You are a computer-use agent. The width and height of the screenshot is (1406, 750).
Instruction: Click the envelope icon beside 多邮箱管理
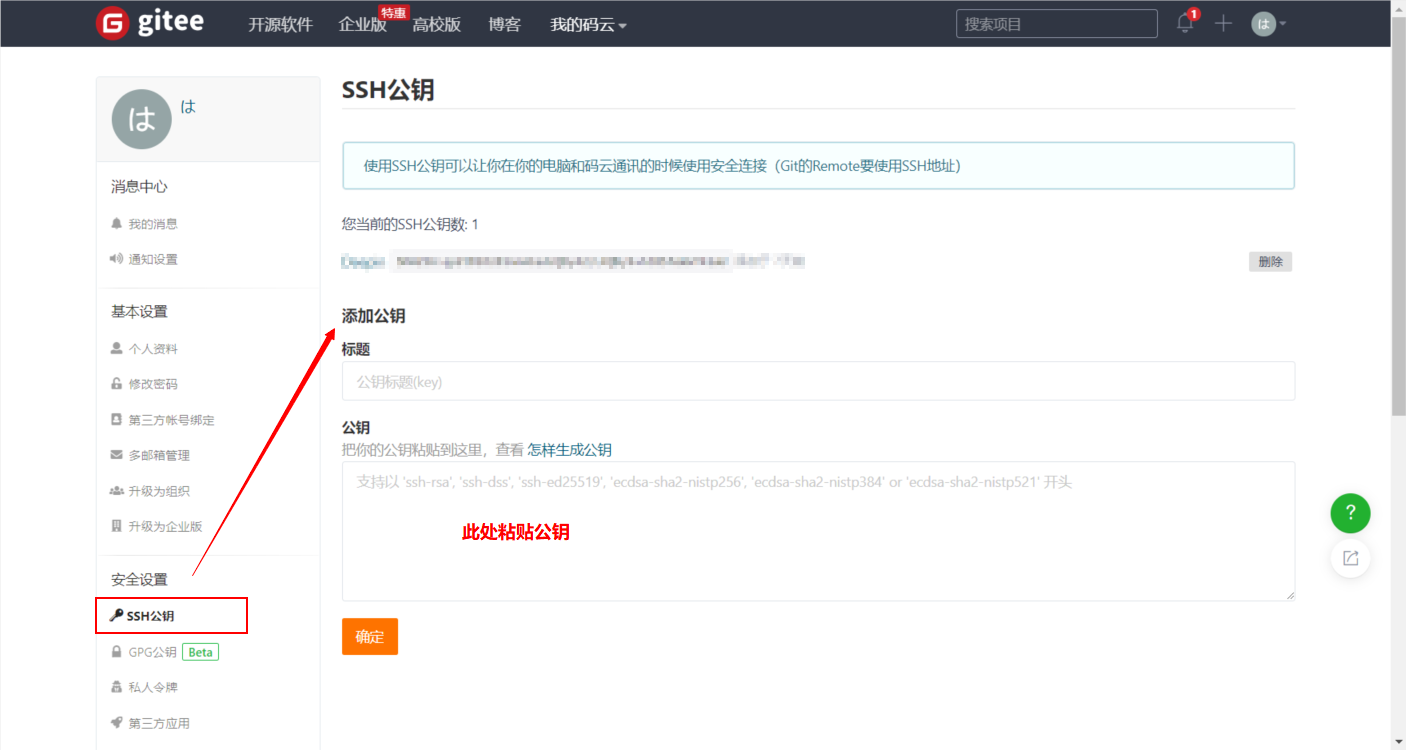(x=117, y=454)
